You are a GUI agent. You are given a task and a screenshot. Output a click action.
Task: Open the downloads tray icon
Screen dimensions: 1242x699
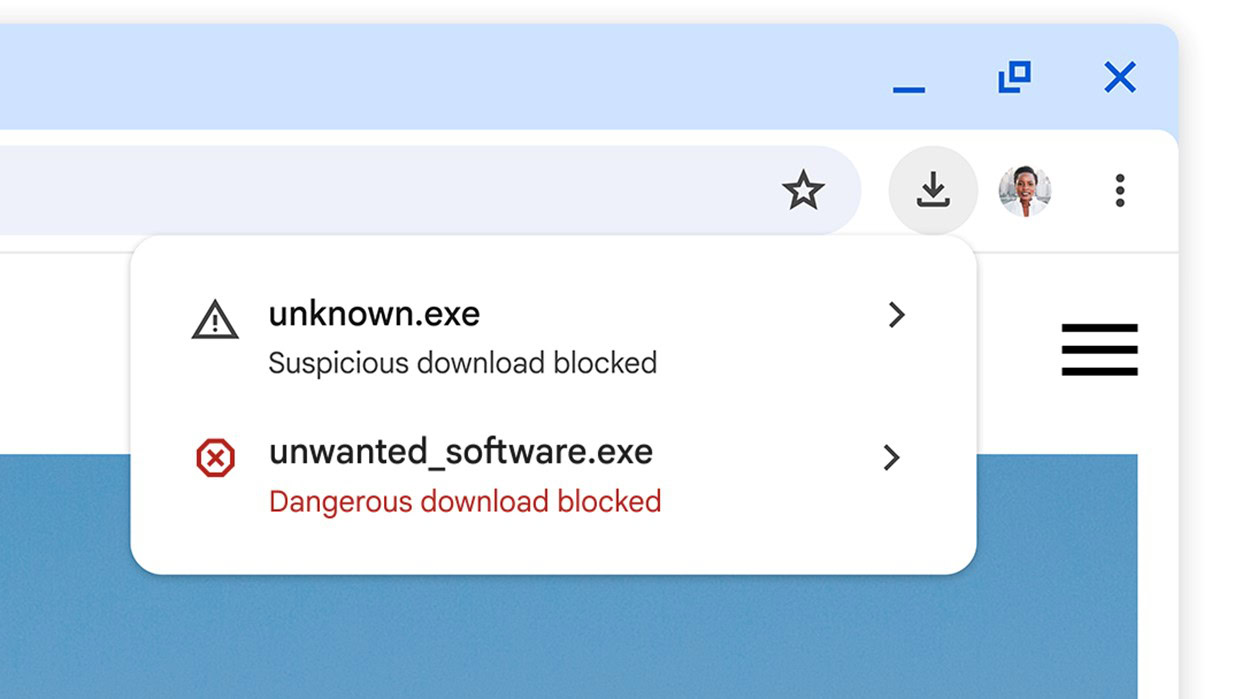pos(932,190)
